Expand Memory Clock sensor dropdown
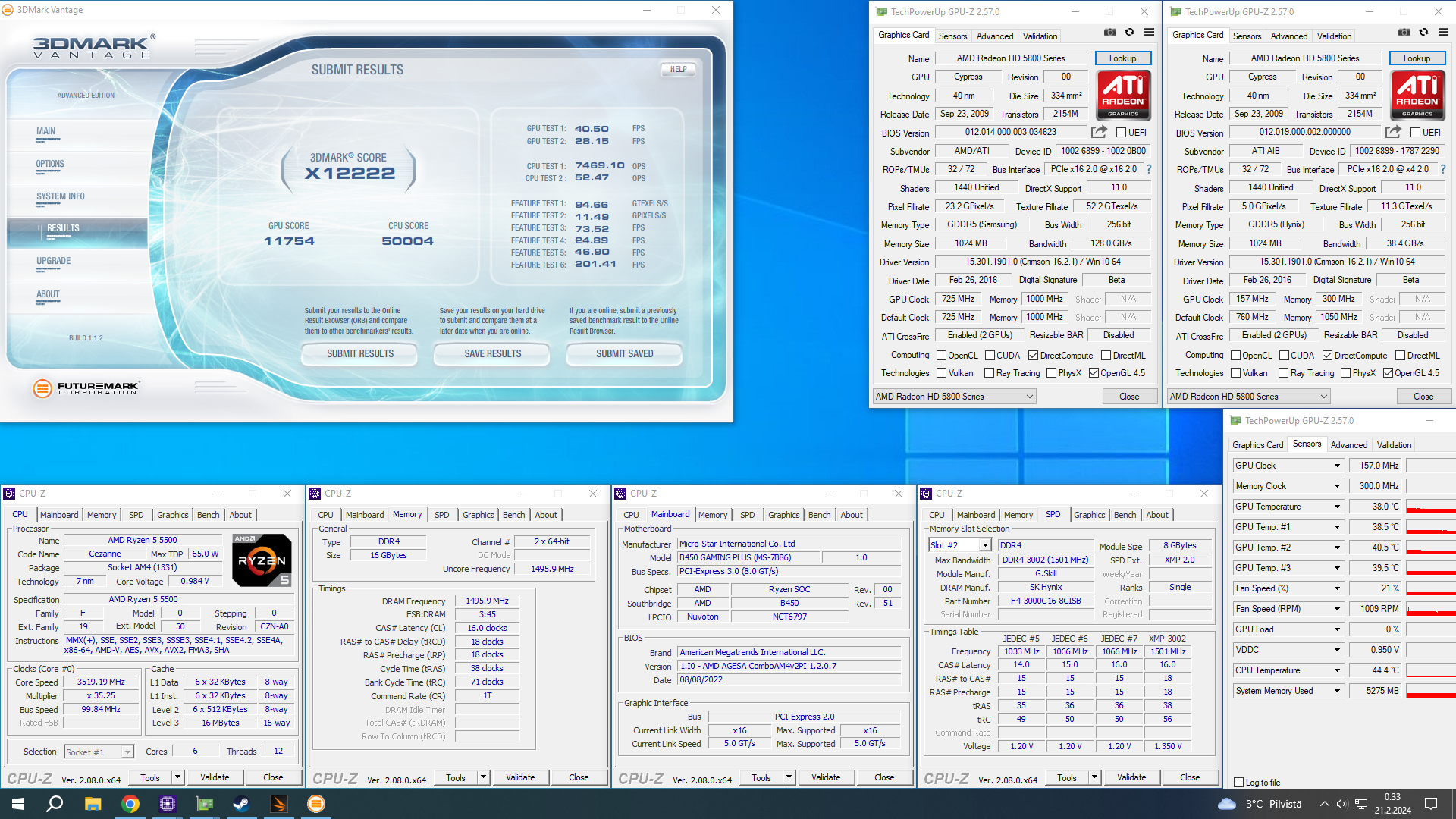The image size is (1456, 819). pos(1337,486)
